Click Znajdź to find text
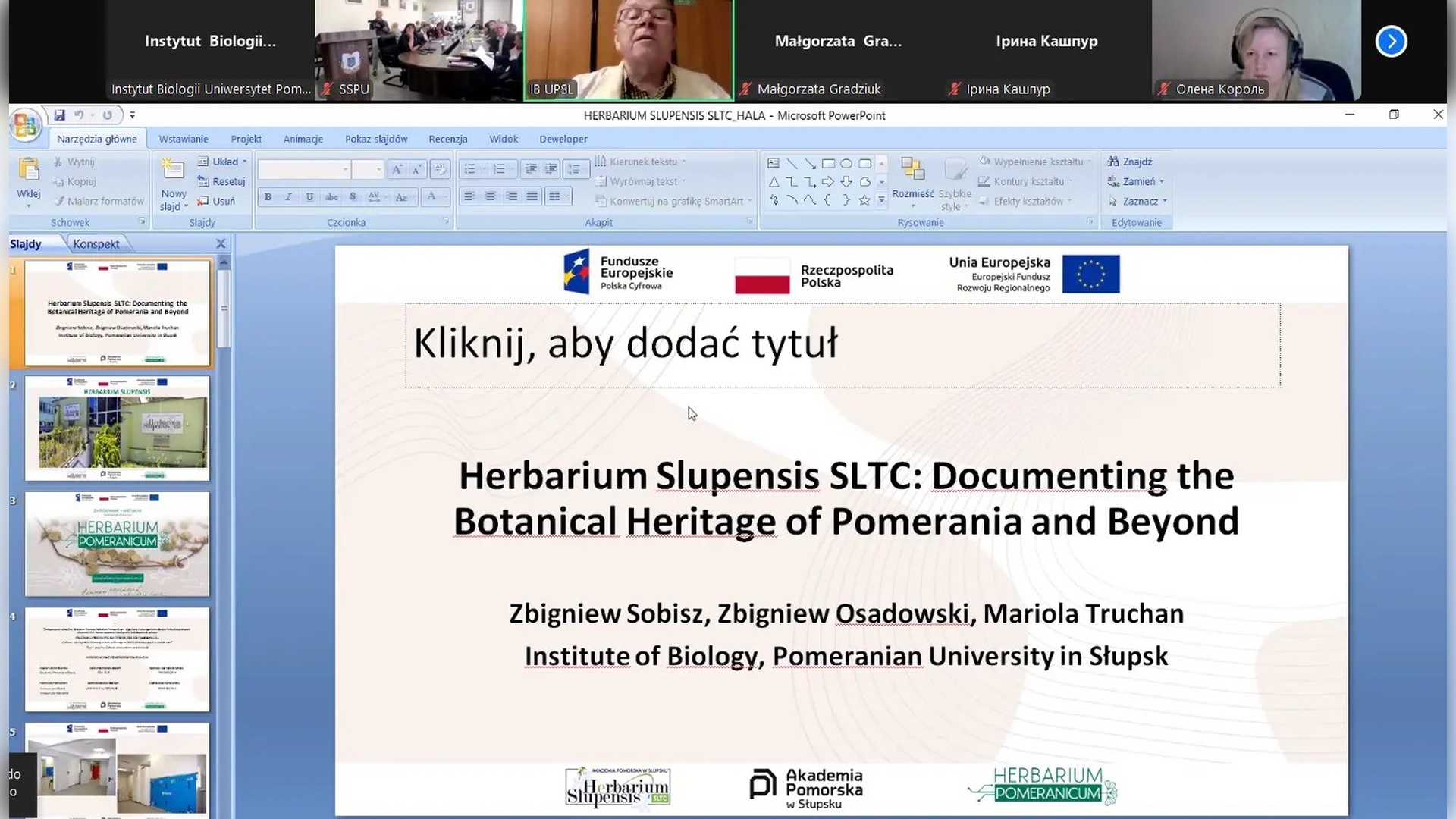Viewport: 1456px width, 819px height. click(x=1130, y=162)
